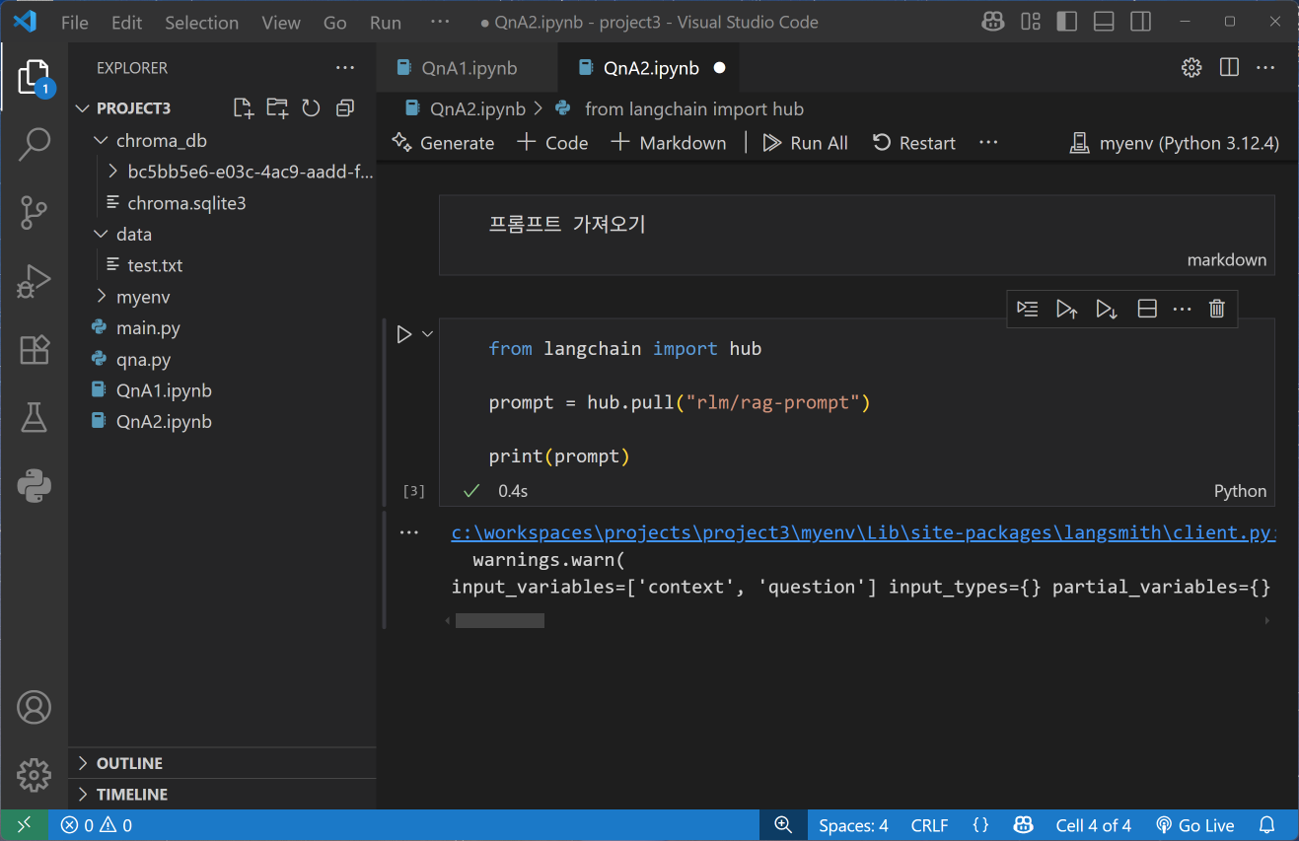
Task: Delete the current cell with trash icon
Action: [1217, 309]
